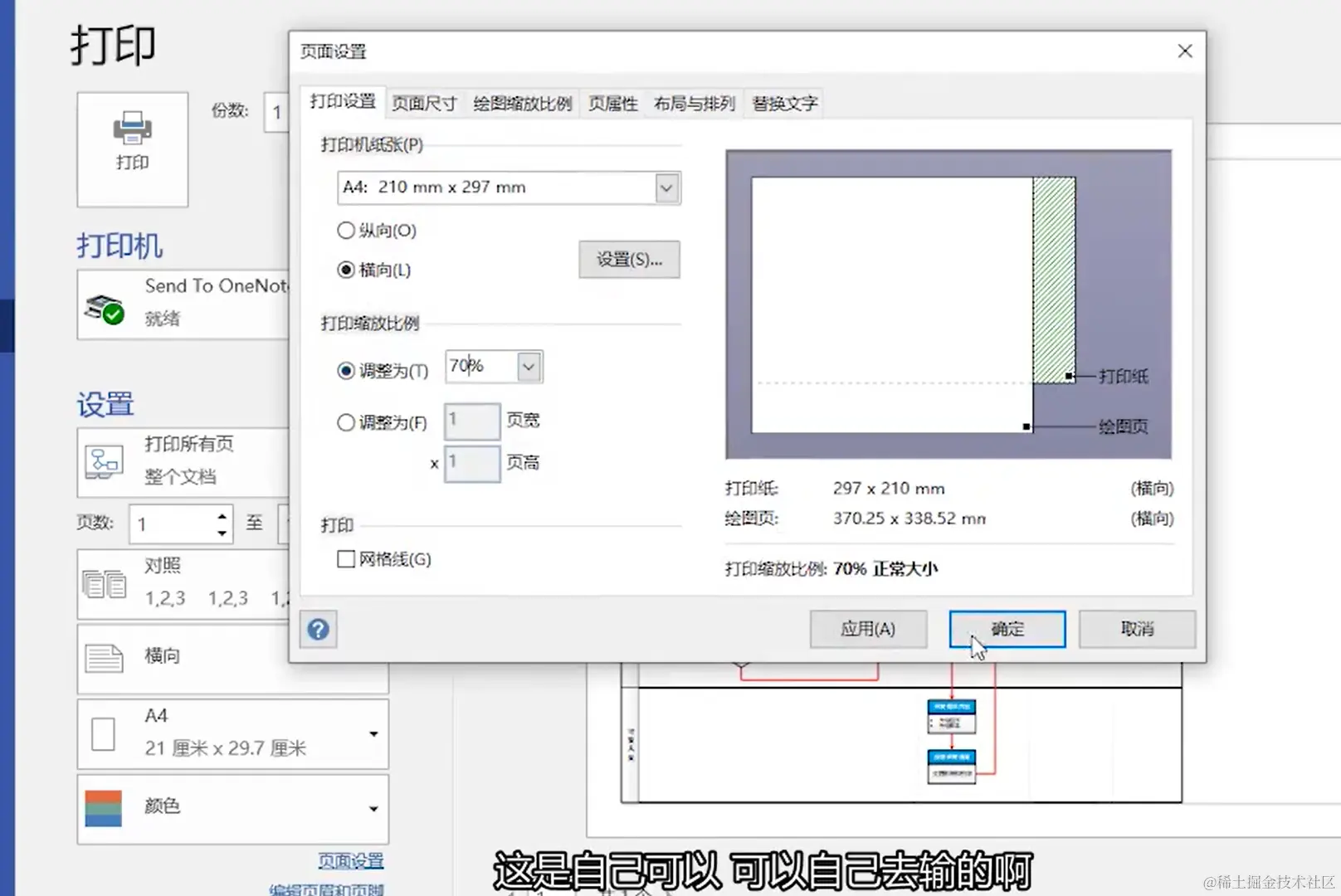
Task: Enable the 网格线(G) checkbox
Action: click(346, 559)
